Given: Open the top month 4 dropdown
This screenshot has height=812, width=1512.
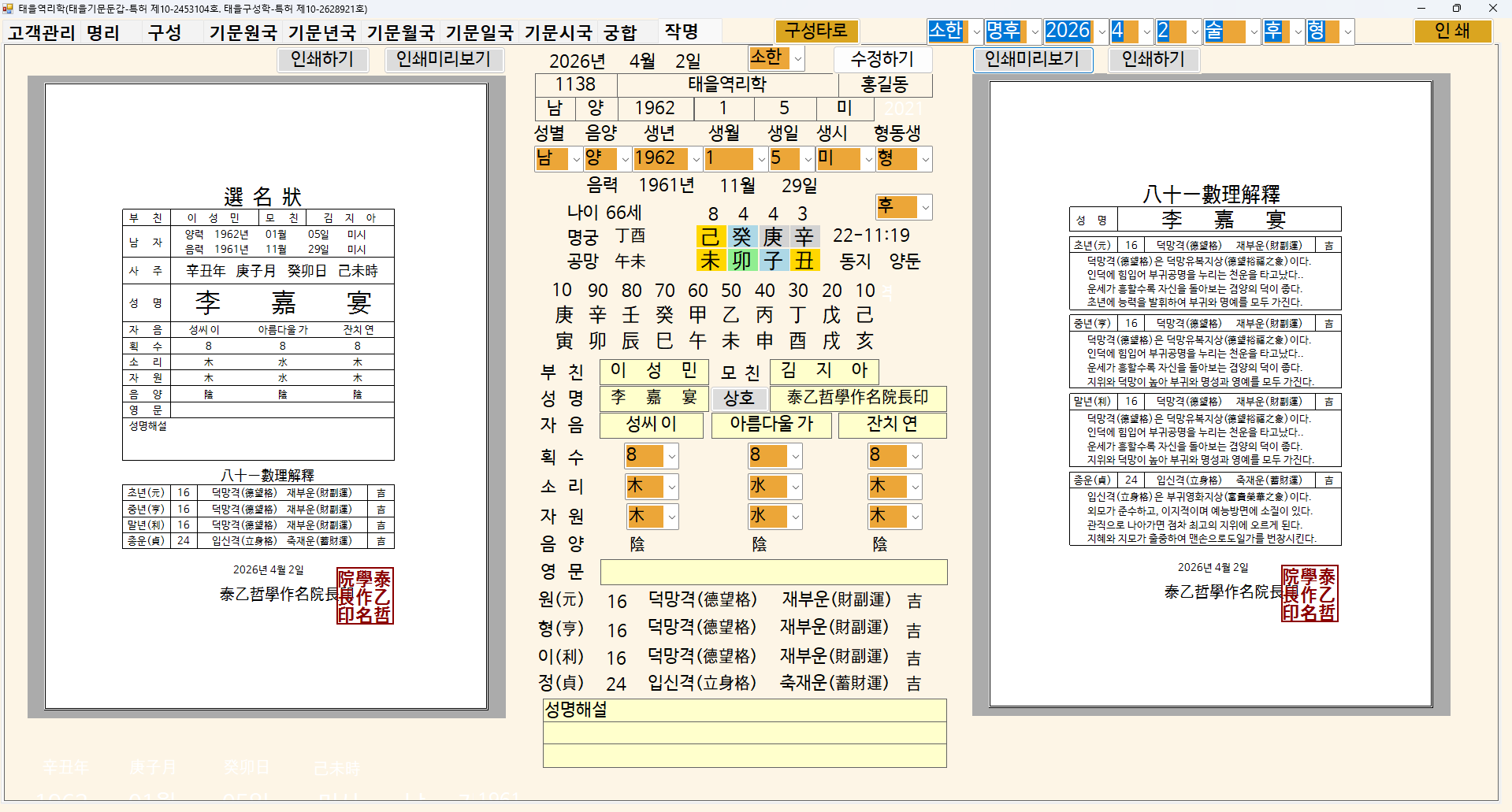Looking at the screenshot, I should tap(1146, 32).
